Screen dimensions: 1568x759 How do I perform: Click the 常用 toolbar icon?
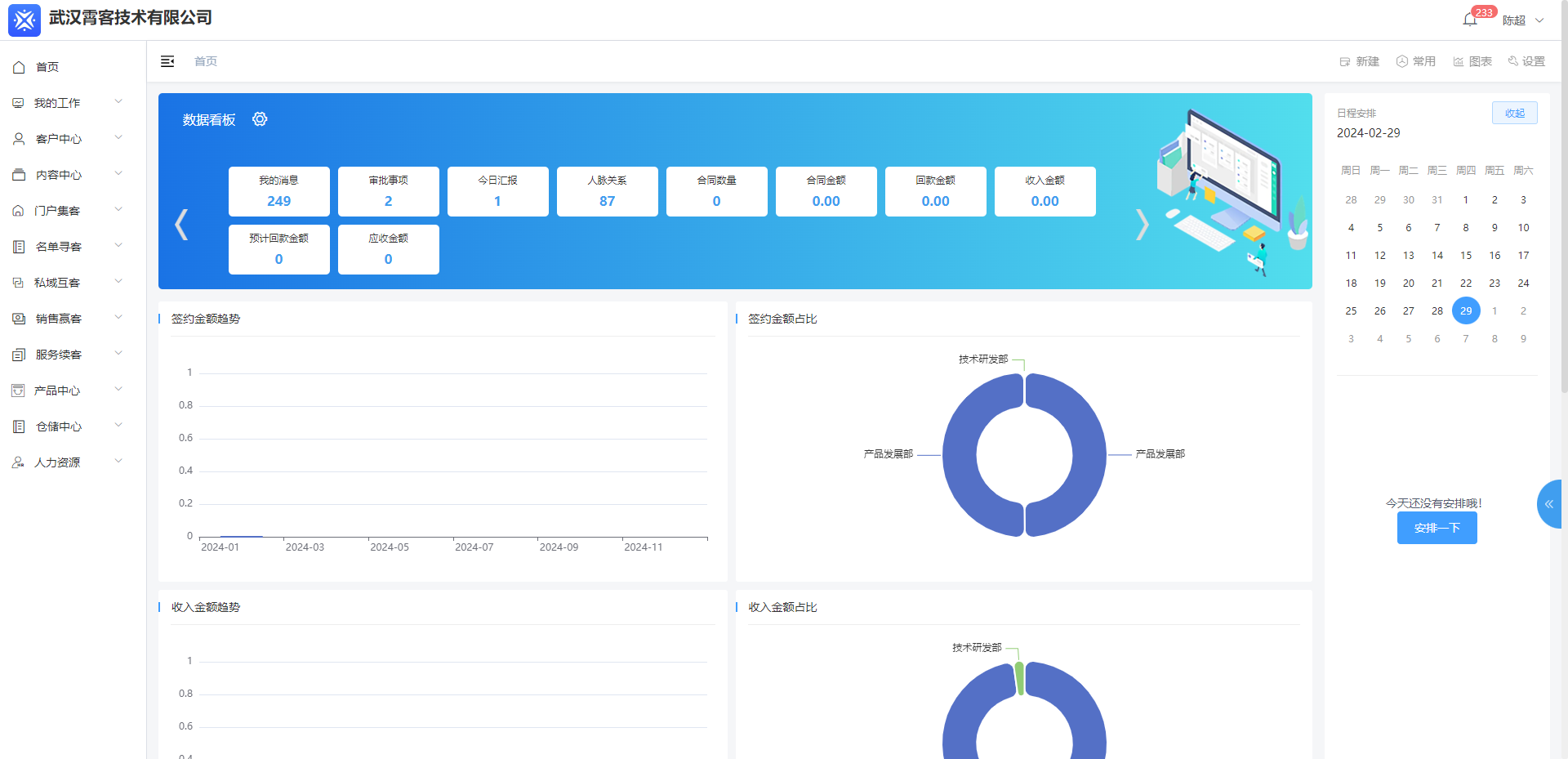[x=1402, y=61]
